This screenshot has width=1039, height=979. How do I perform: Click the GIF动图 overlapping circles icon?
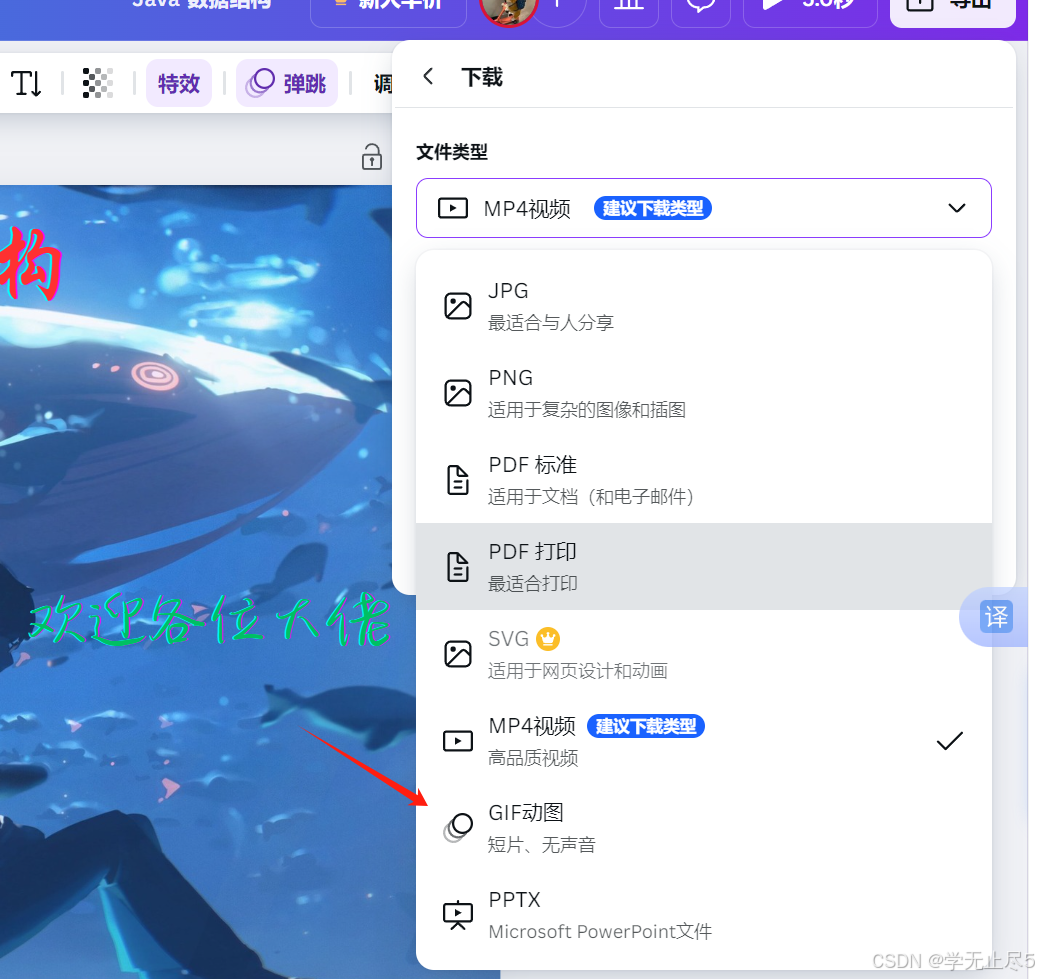point(458,828)
